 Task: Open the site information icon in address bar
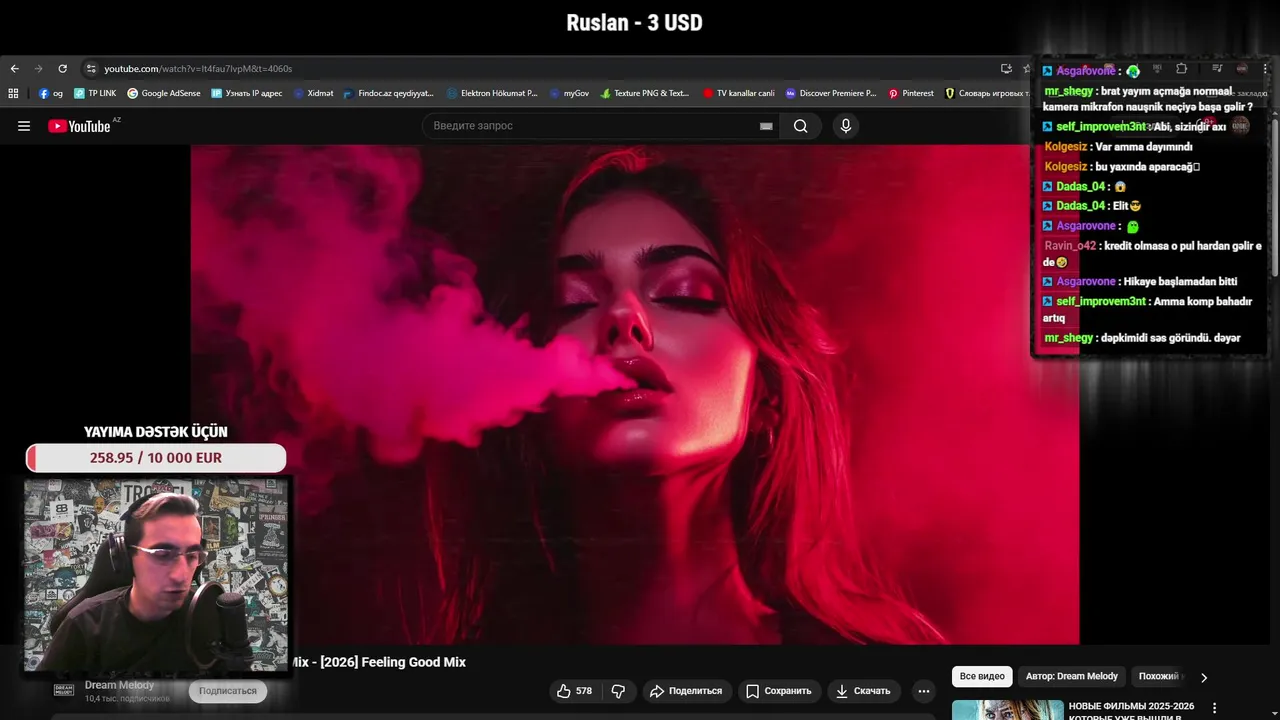coord(91,69)
